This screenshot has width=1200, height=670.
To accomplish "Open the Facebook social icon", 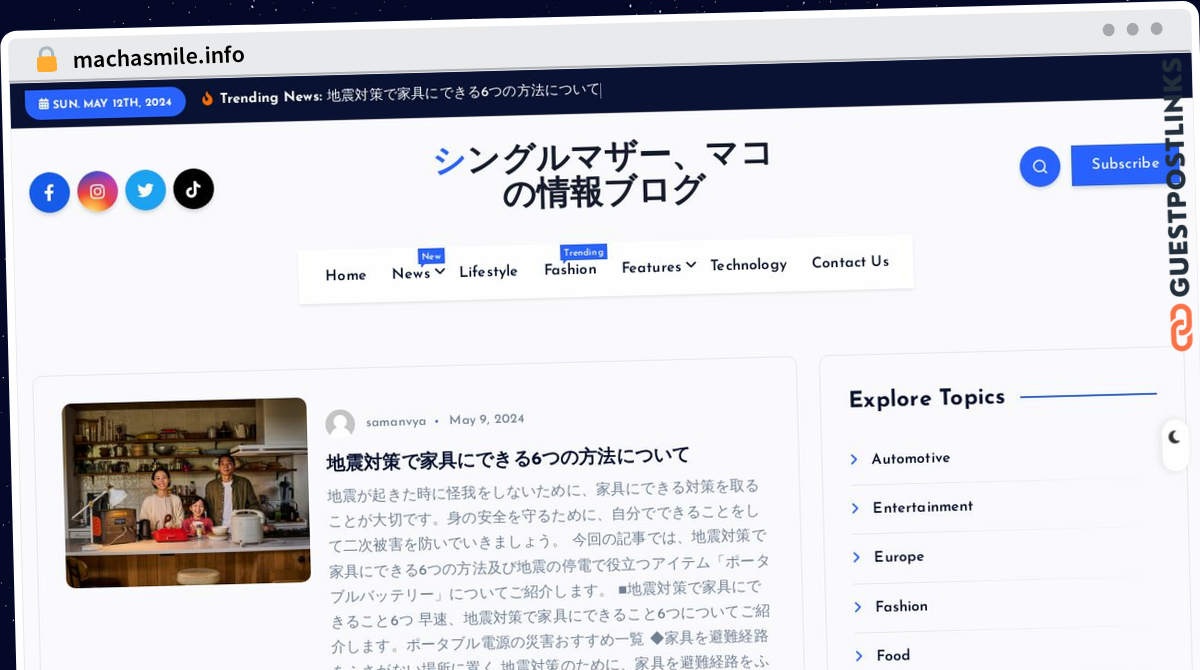I will (49, 193).
